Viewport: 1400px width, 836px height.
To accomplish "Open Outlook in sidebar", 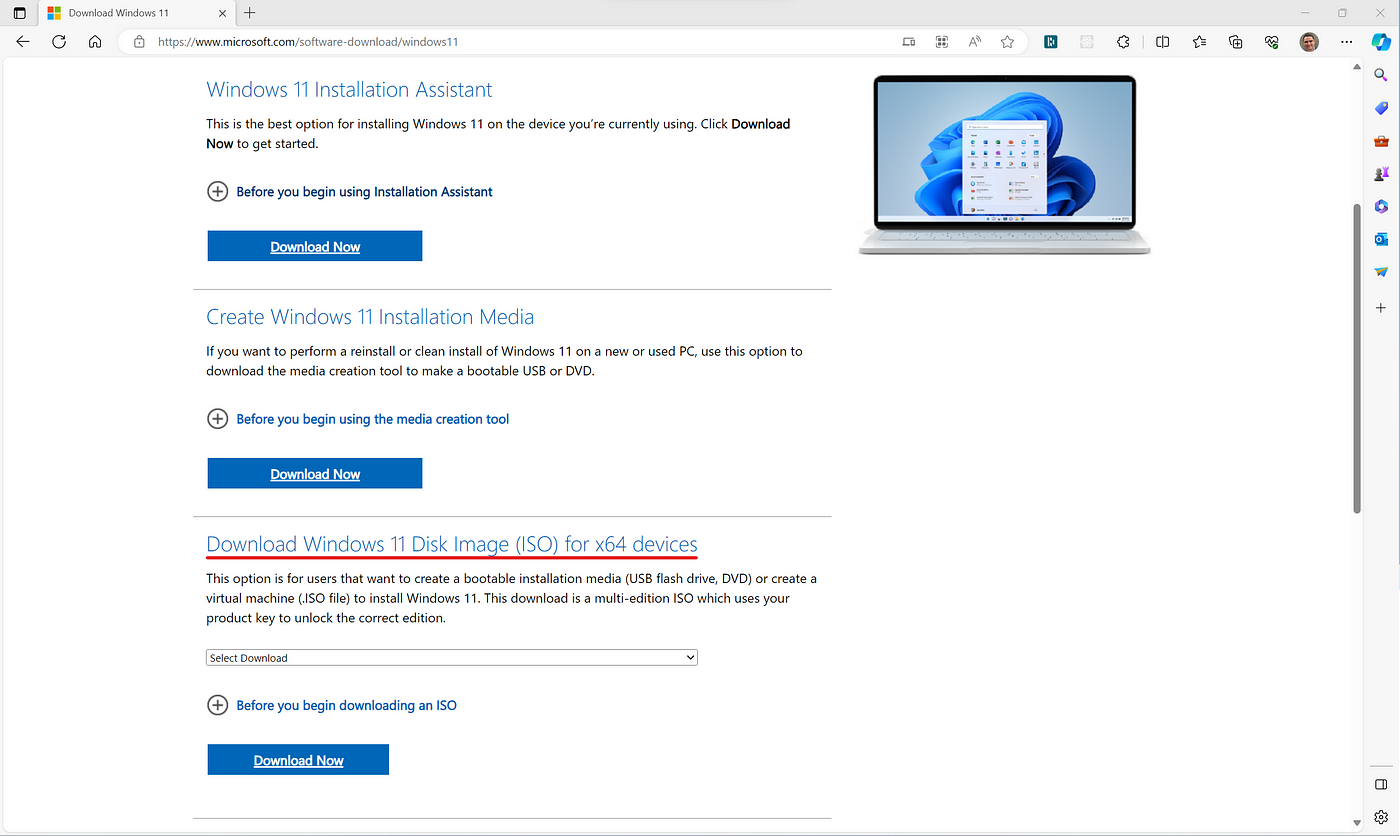I will coord(1381,240).
